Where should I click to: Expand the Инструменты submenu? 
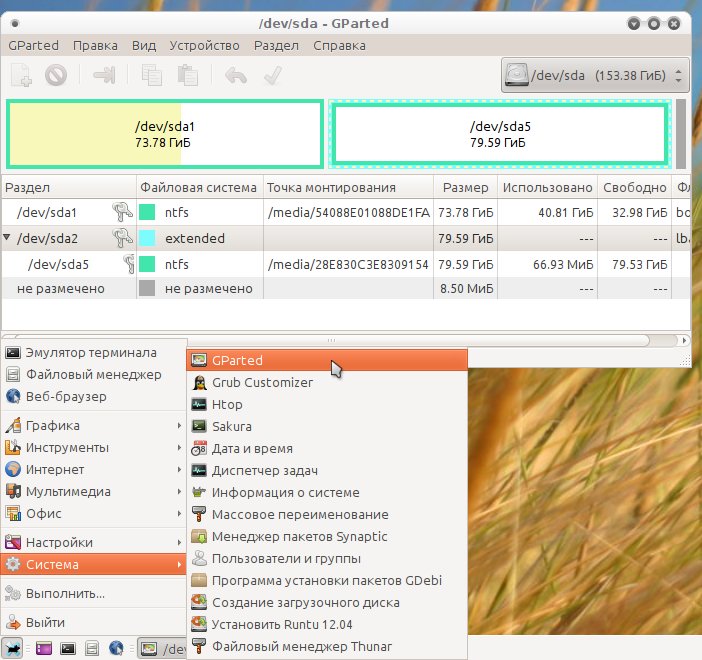point(94,447)
